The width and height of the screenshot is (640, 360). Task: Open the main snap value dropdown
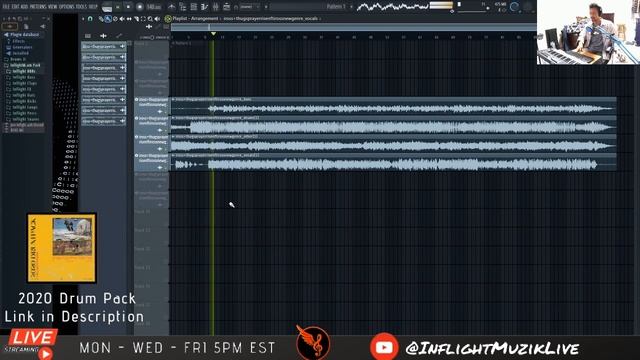pos(249,7)
